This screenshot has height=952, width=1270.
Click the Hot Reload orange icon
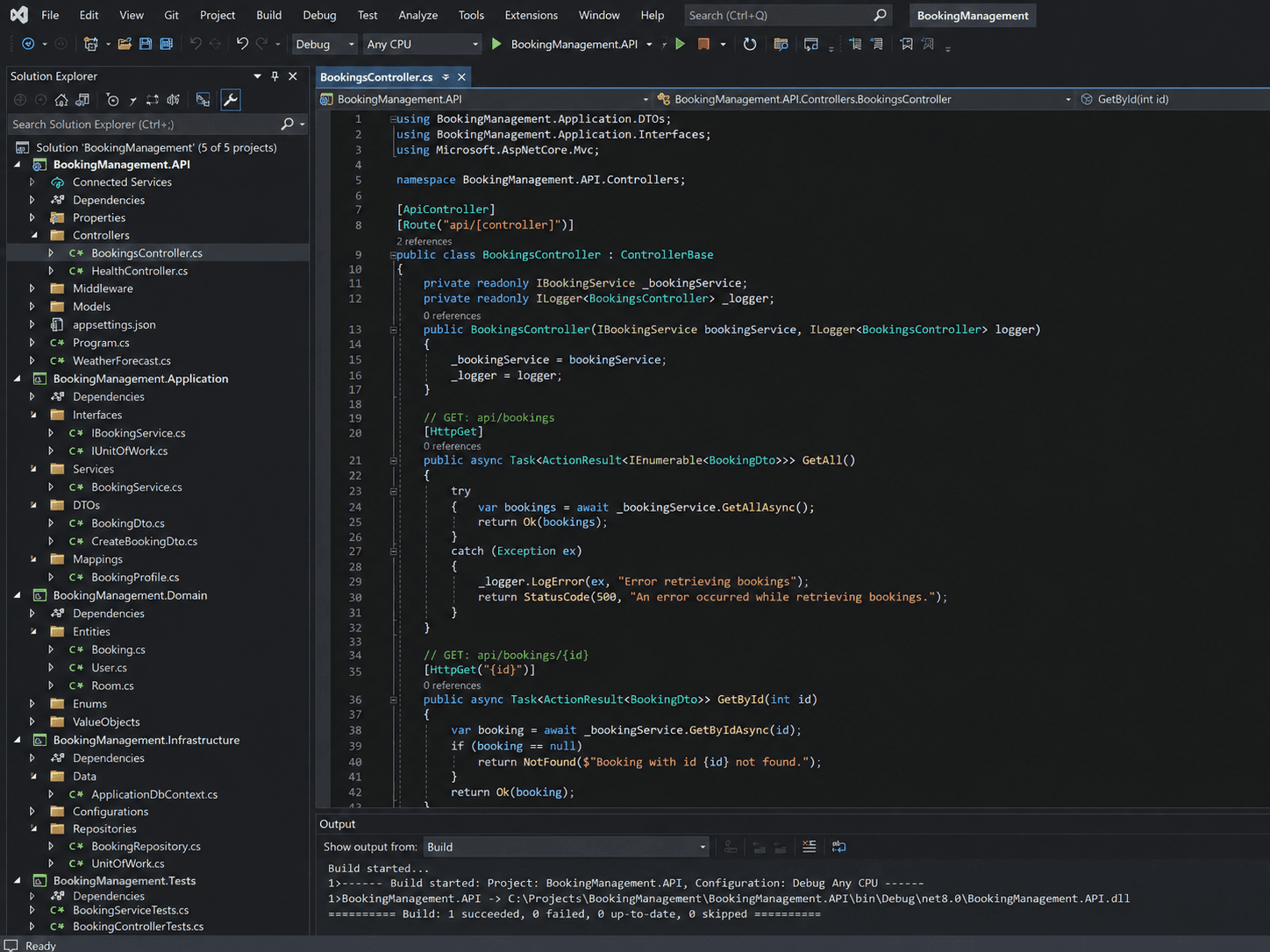(703, 44)
